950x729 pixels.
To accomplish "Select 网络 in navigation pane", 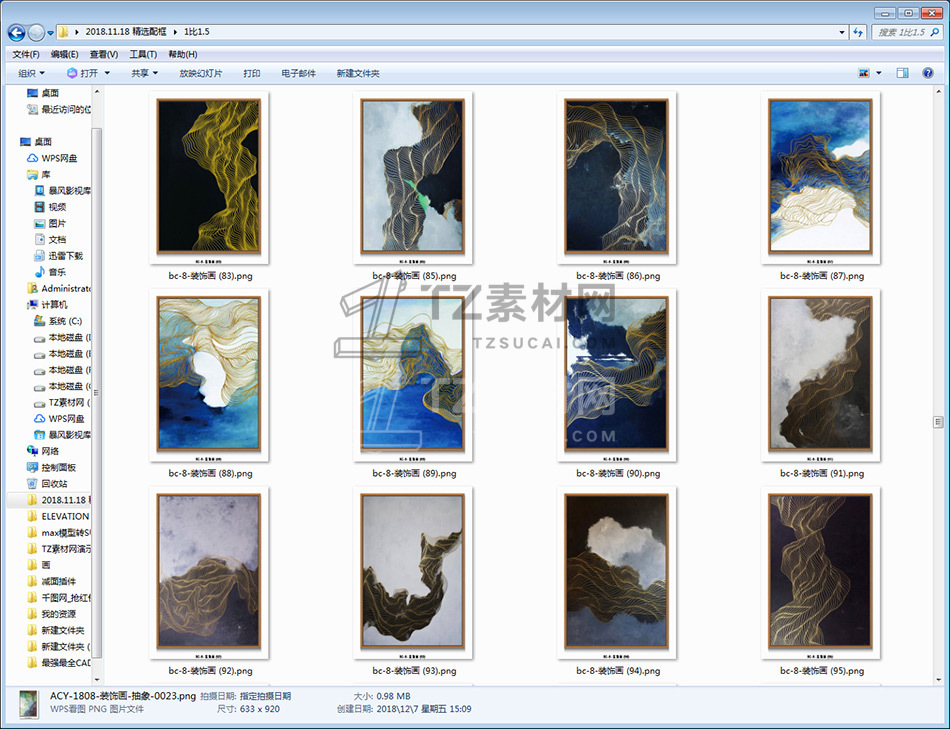I will [43, 451].
